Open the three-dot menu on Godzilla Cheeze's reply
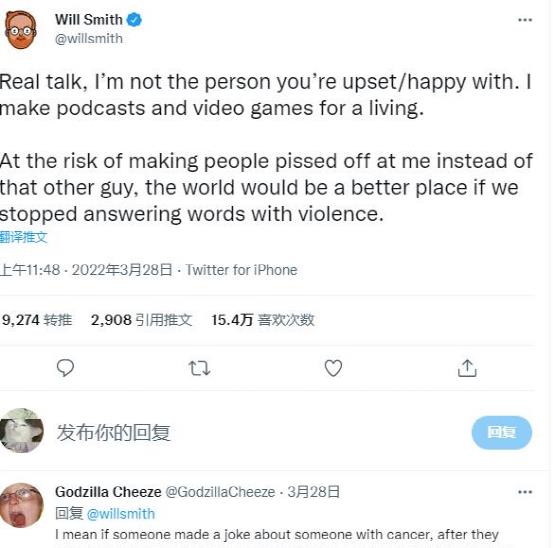 pos(525,492)
